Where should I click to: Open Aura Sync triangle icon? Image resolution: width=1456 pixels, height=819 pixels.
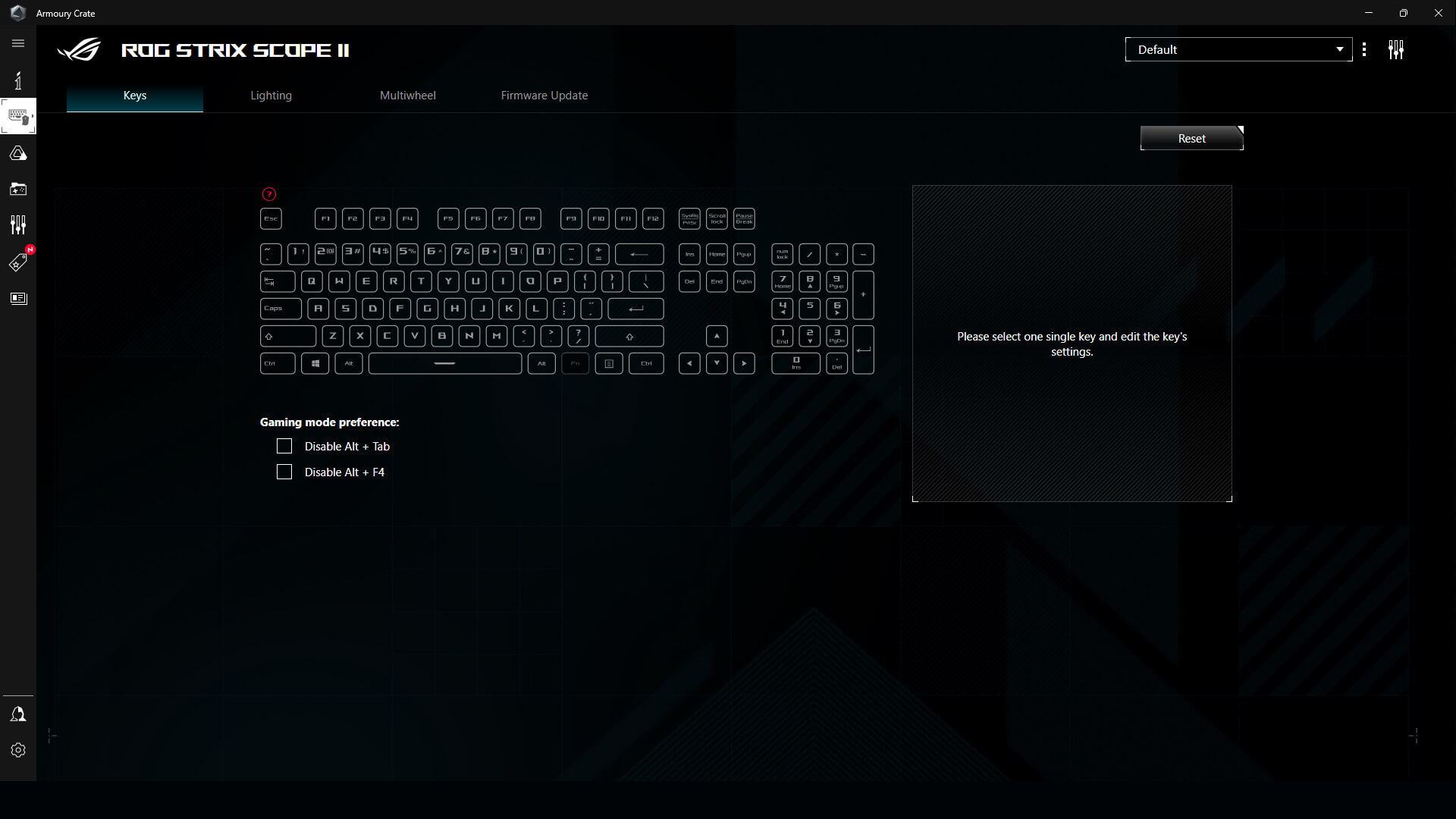coord(18,153)
